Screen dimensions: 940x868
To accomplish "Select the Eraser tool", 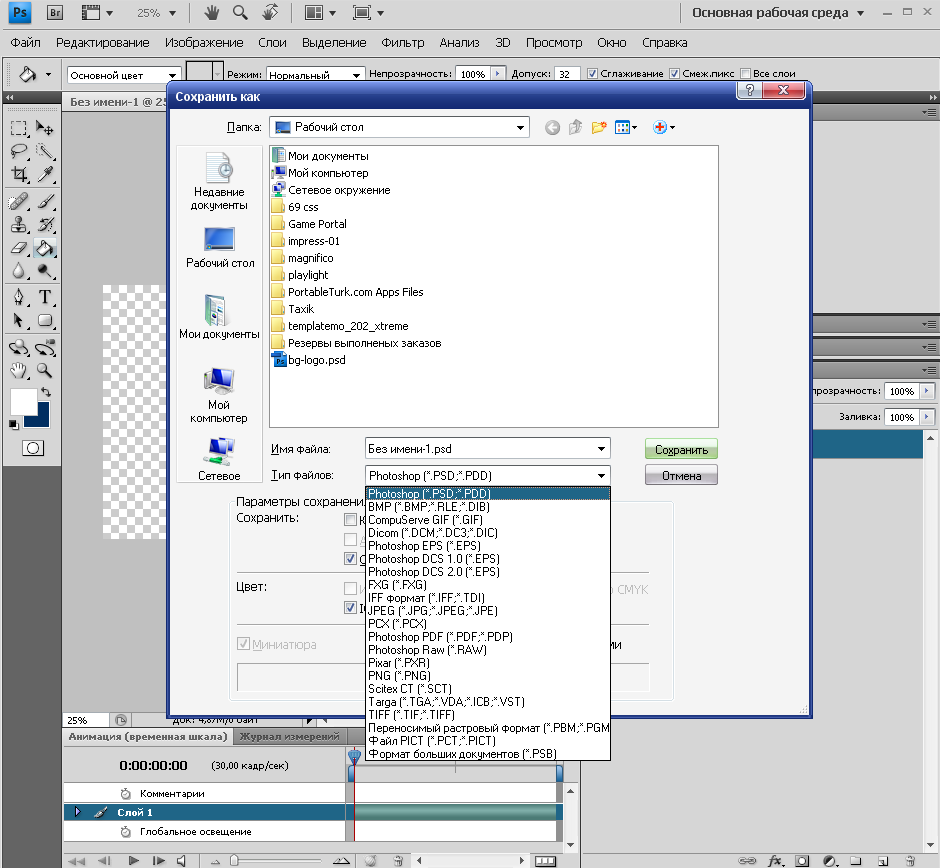I will point(19,248).
